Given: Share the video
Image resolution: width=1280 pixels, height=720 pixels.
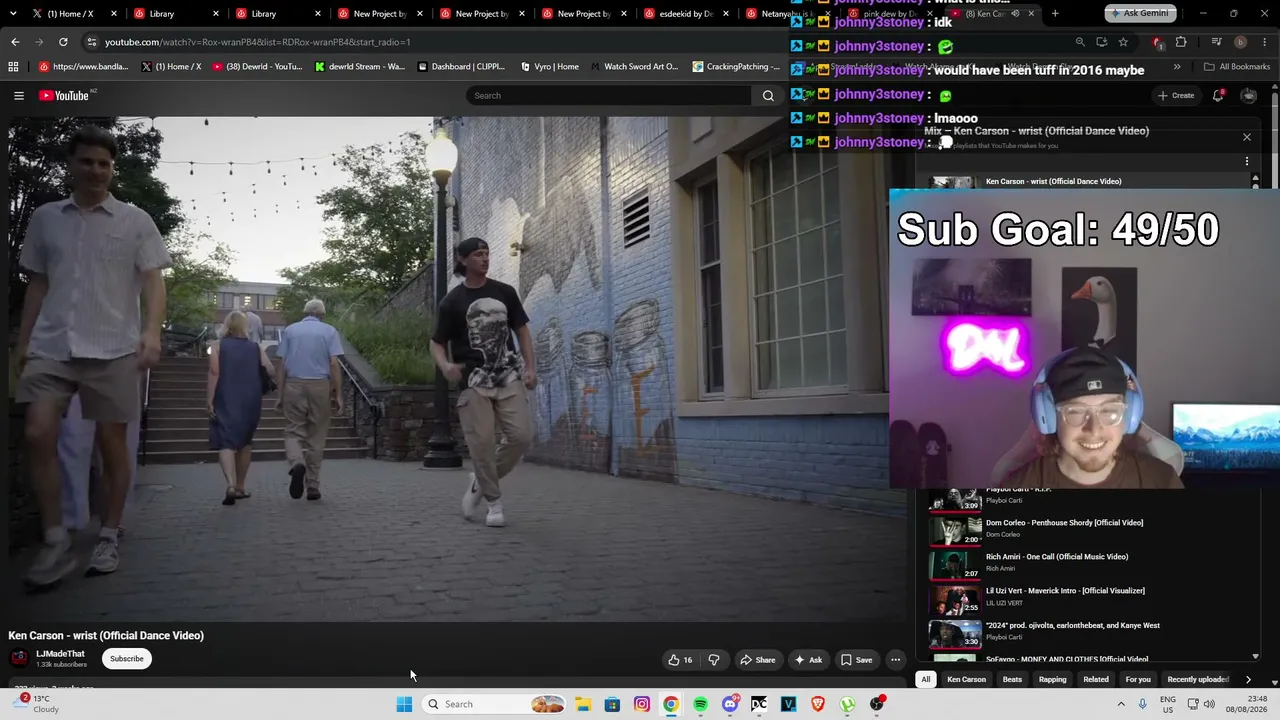Looking at the screenshot, I should (x=757, y=660).
